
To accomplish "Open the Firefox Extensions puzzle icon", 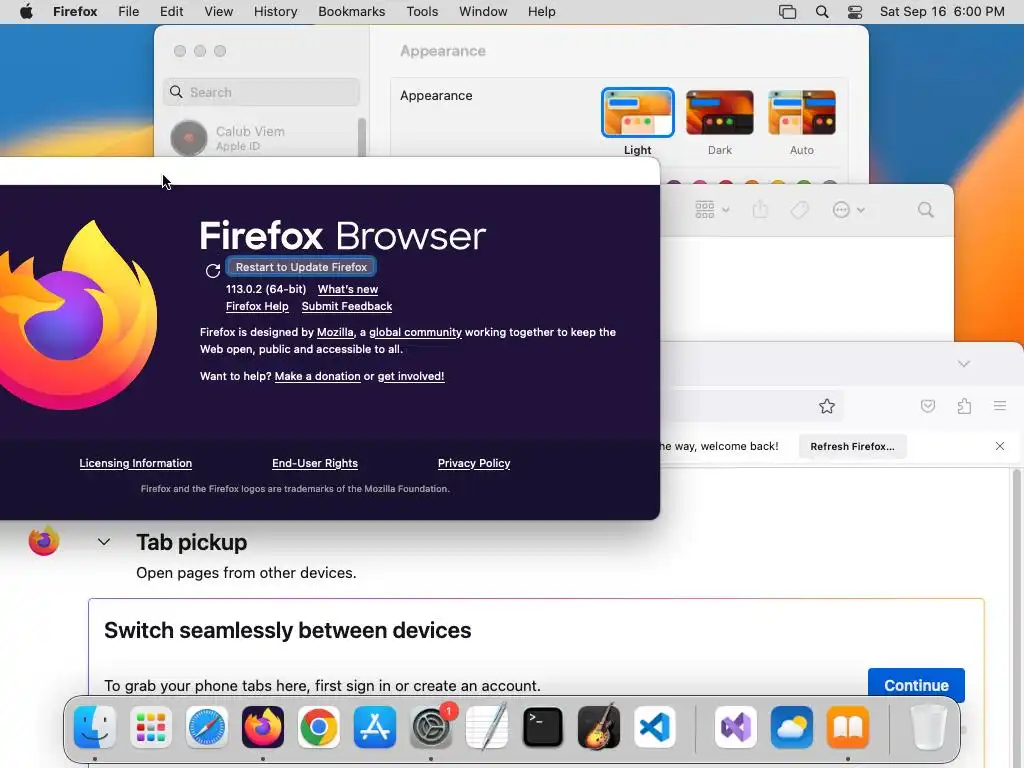I will tap(964, 406).
